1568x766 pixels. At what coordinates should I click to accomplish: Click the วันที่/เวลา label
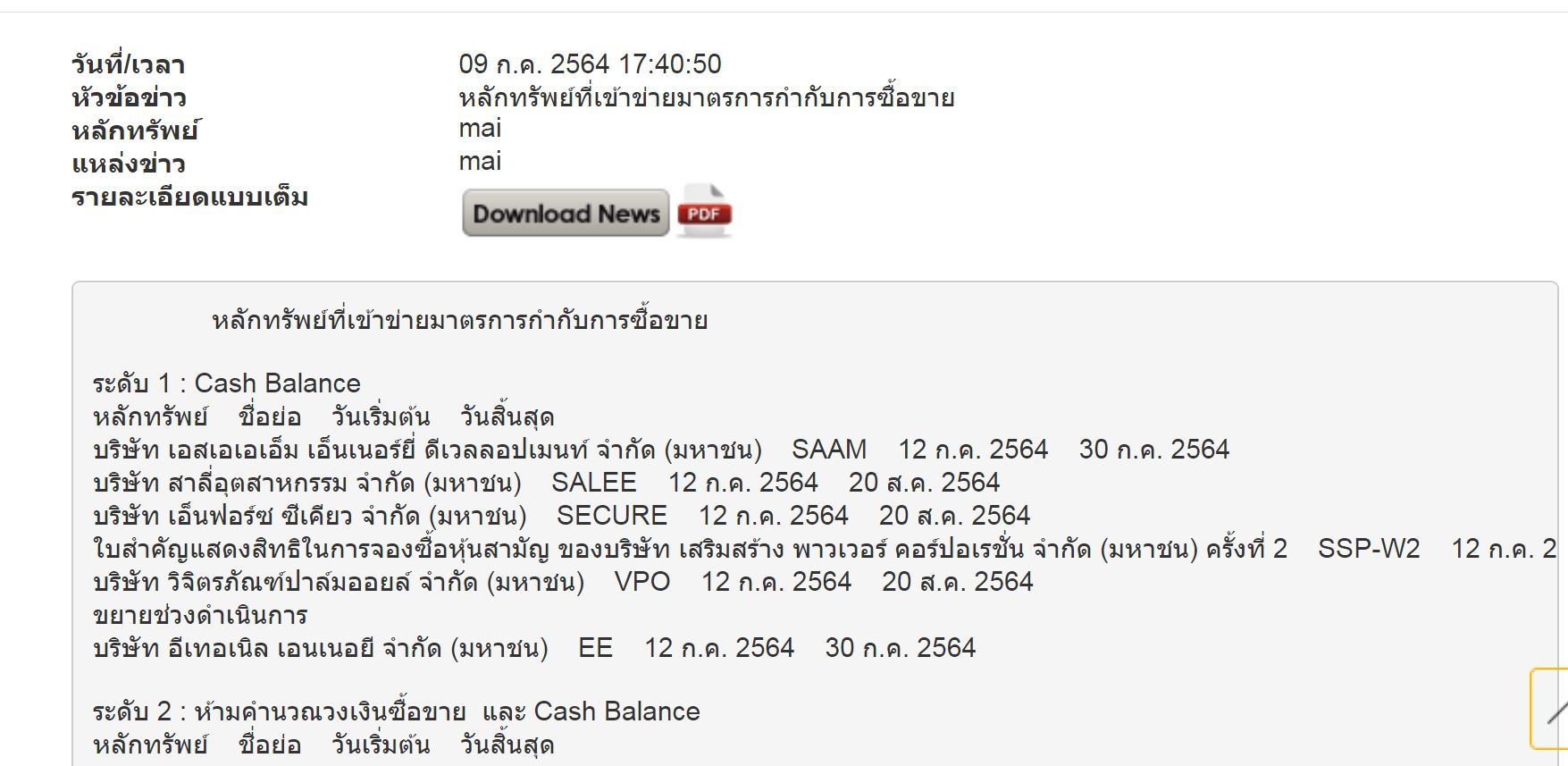129,65
